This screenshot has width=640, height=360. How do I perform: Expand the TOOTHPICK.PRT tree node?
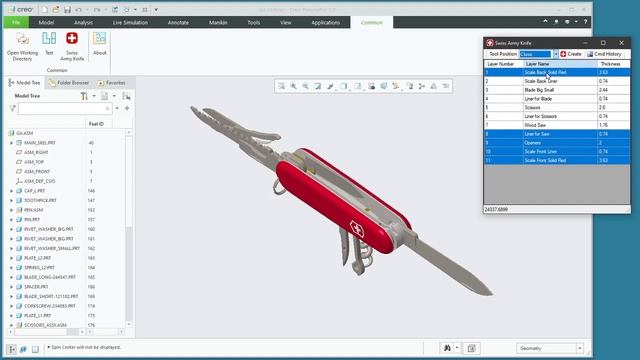(11, 200)
